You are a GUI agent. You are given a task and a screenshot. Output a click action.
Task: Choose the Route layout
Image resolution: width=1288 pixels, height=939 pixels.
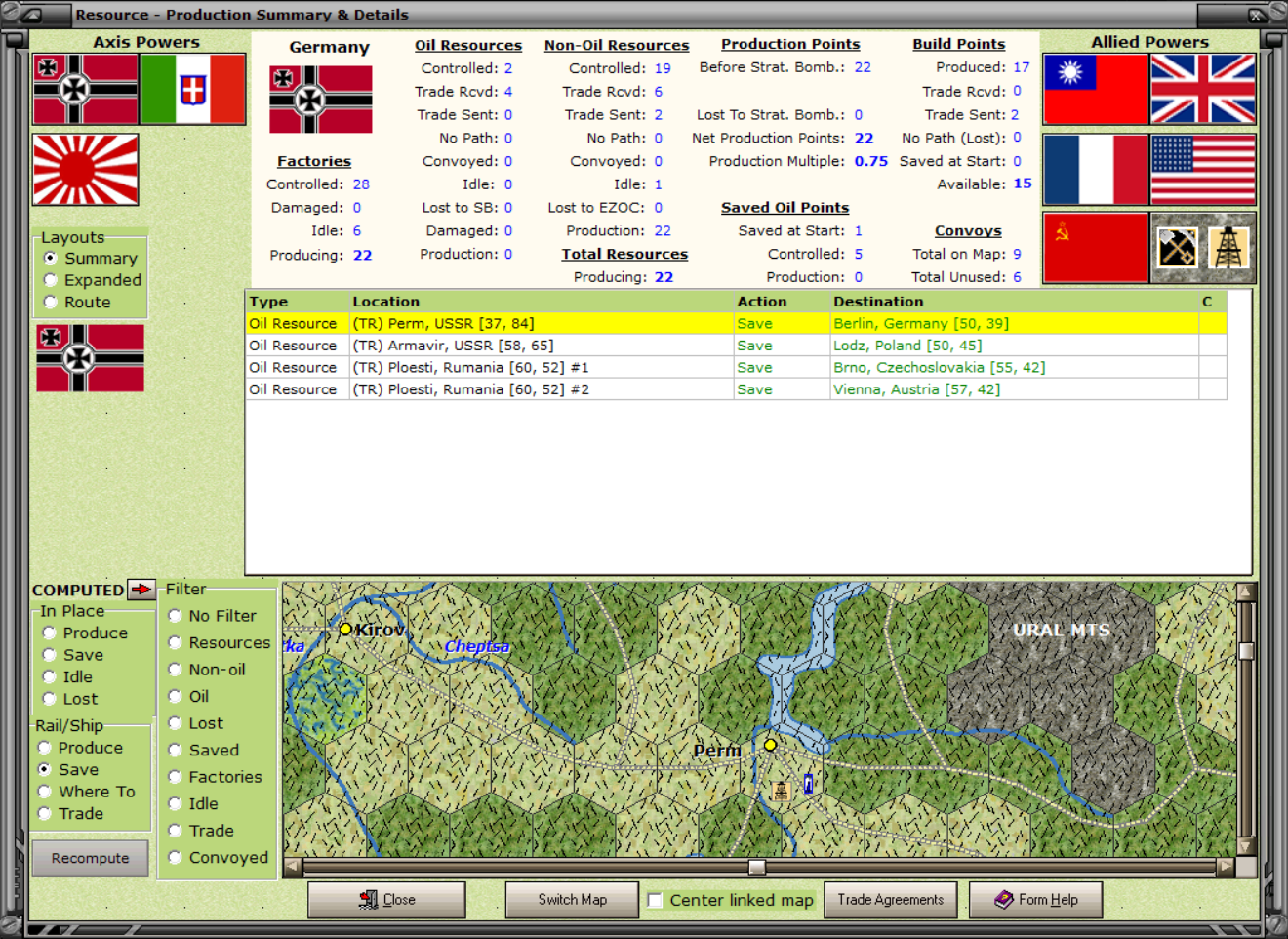click(x=77, y=303)
